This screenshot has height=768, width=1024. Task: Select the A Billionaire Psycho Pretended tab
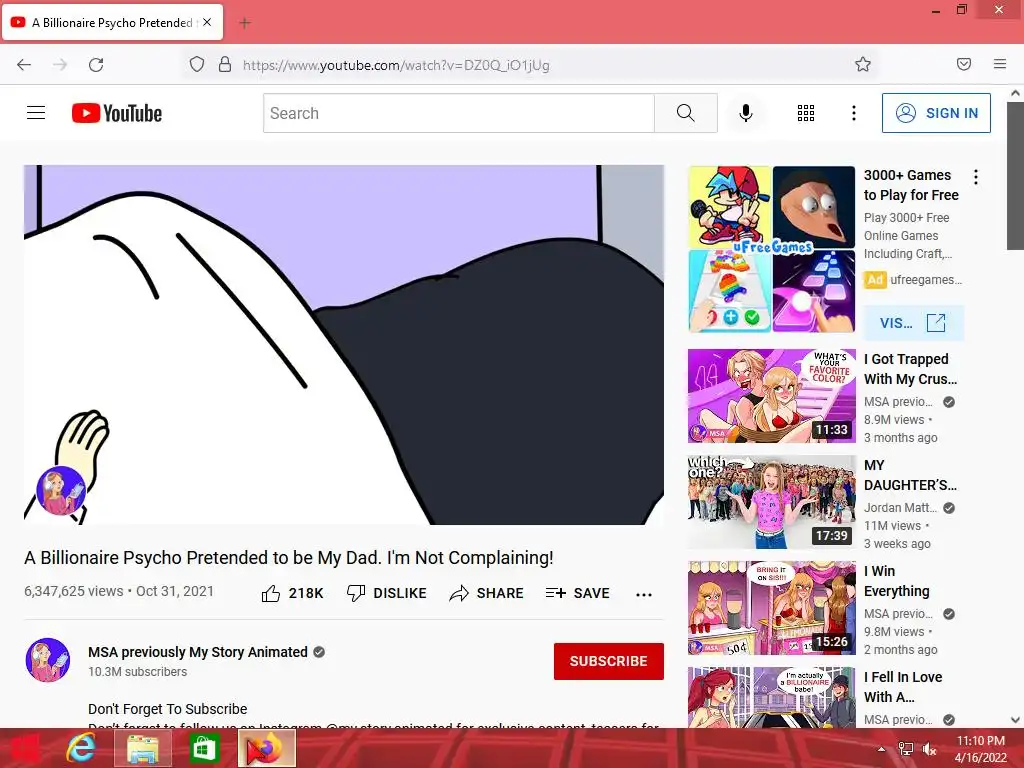112,23
